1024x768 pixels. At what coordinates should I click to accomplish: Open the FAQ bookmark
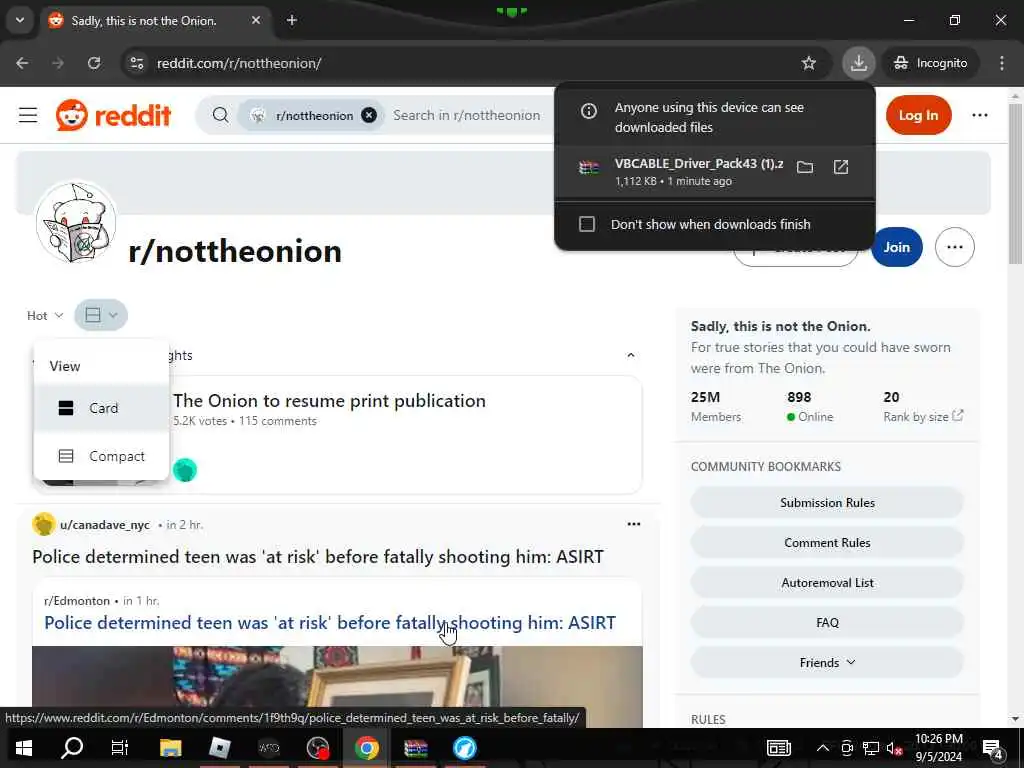tap(827, 623)
